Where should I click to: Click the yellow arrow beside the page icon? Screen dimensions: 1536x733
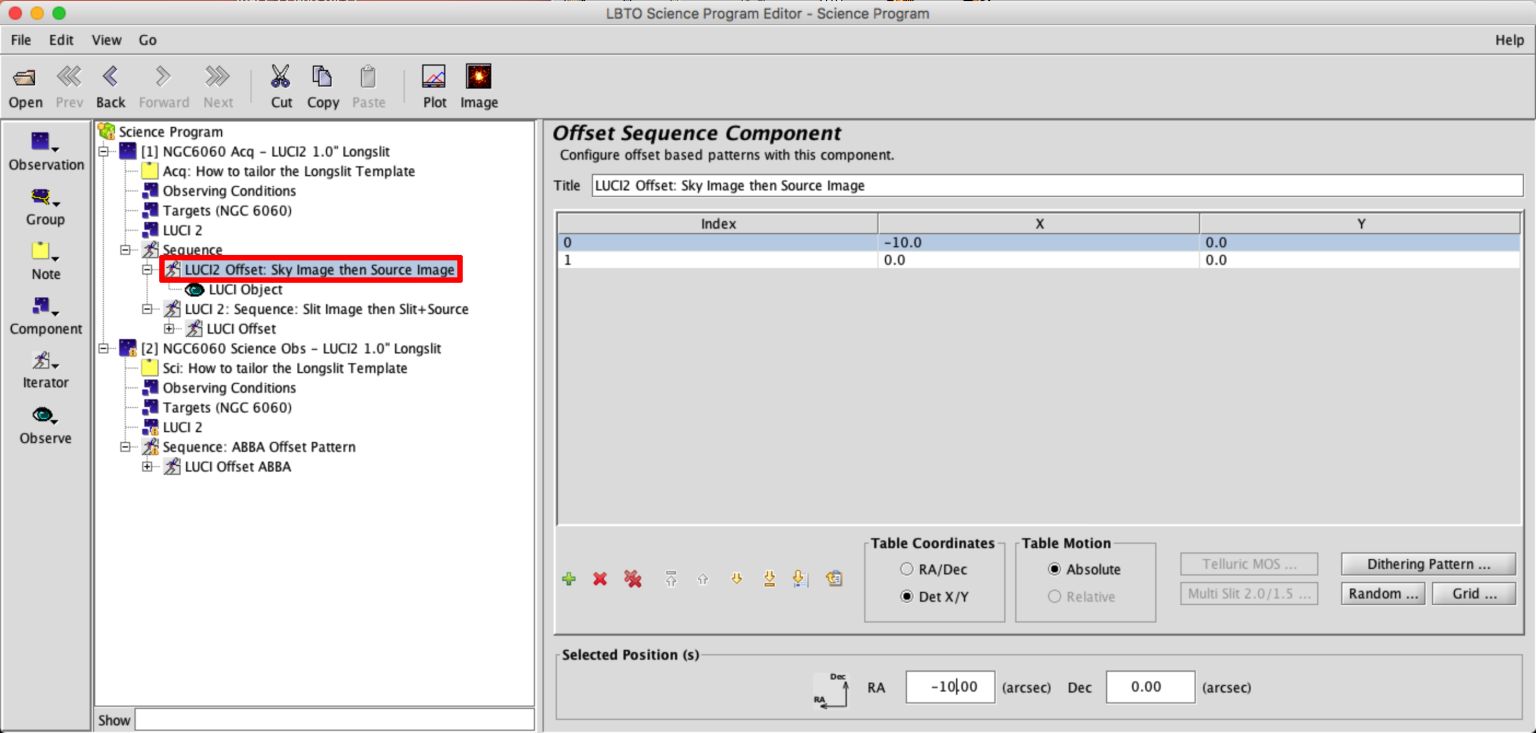(799, 579)
